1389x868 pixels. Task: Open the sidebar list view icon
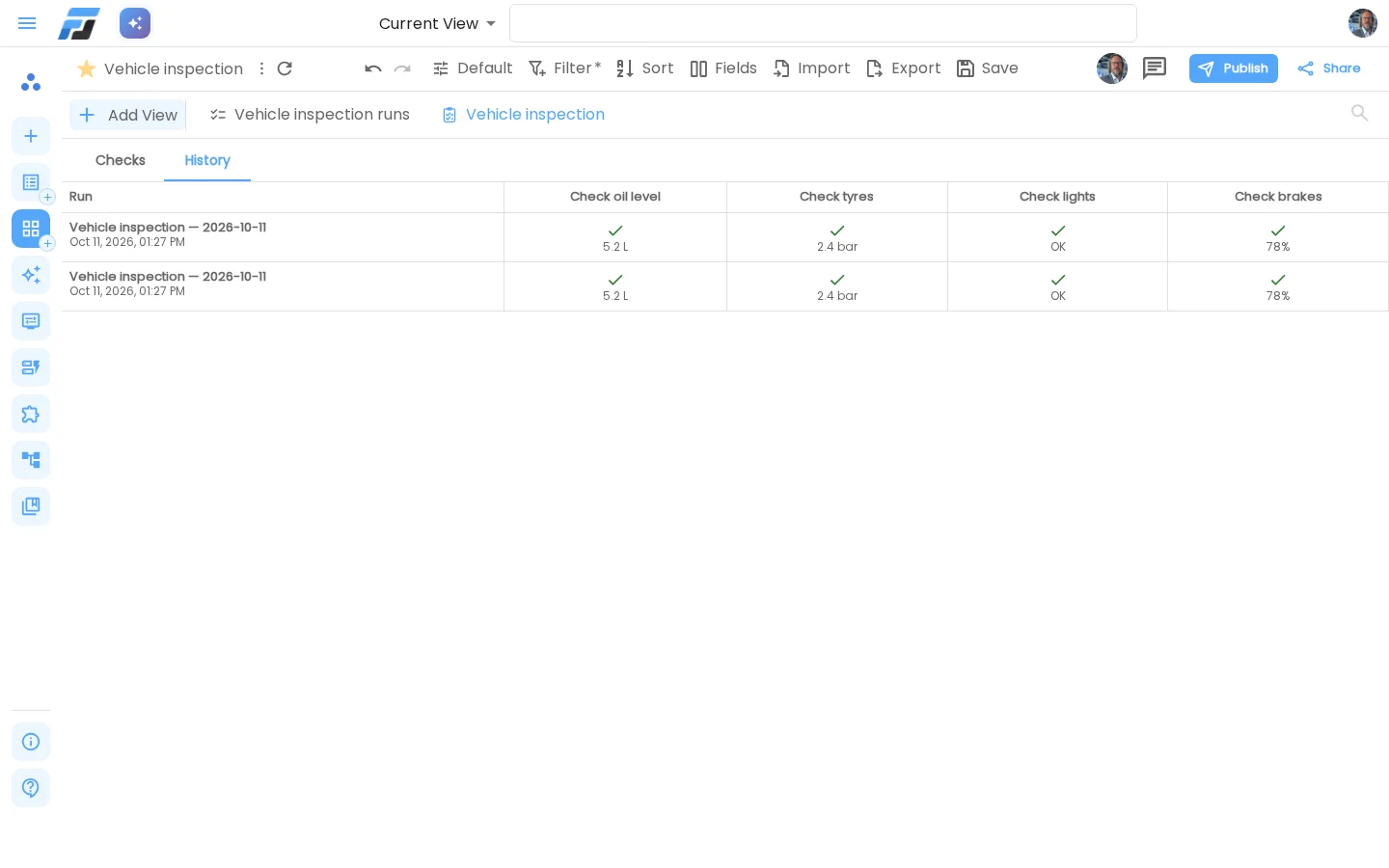(31, 182)
